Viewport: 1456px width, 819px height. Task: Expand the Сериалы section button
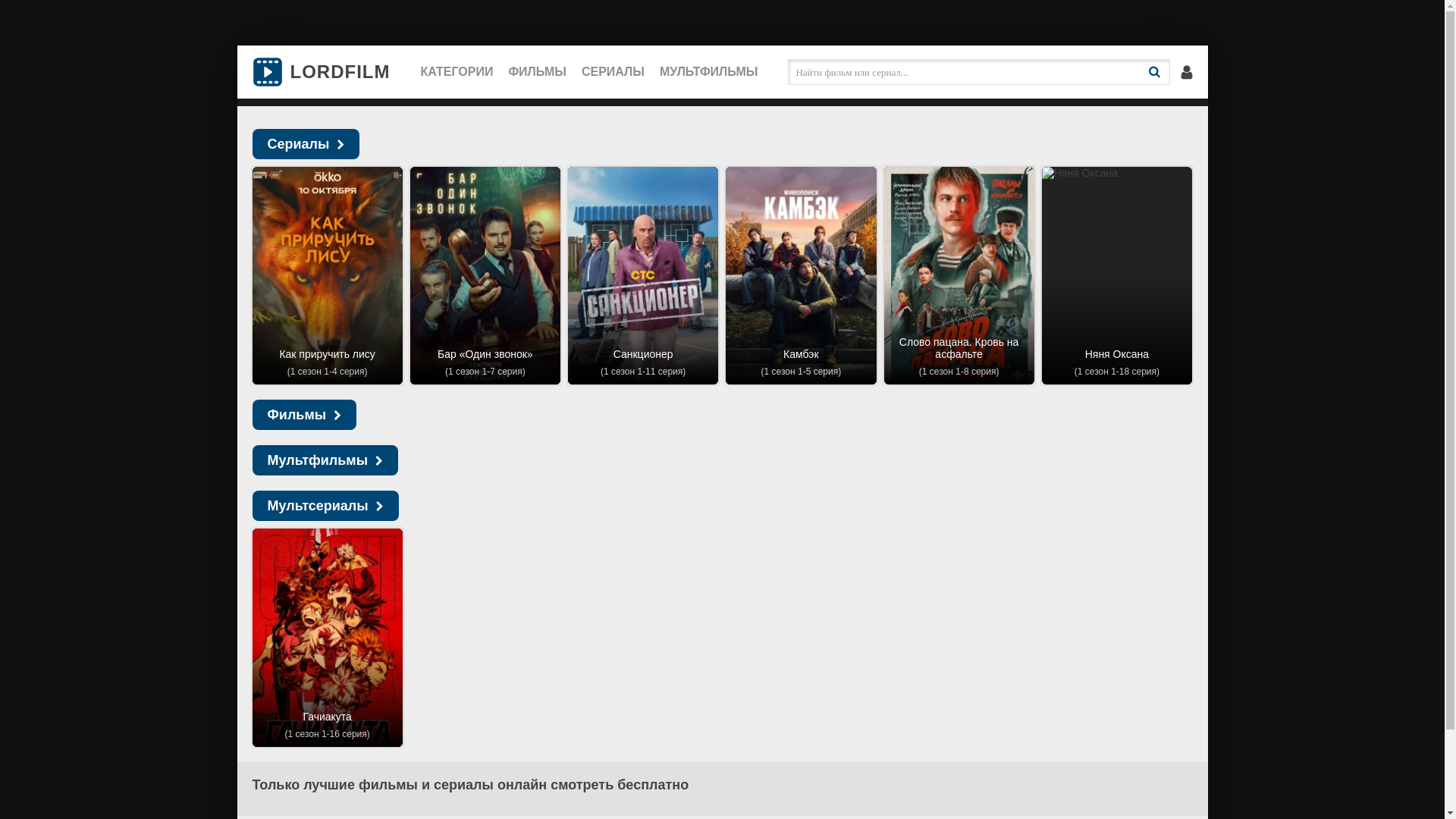[x=306, y=144]
